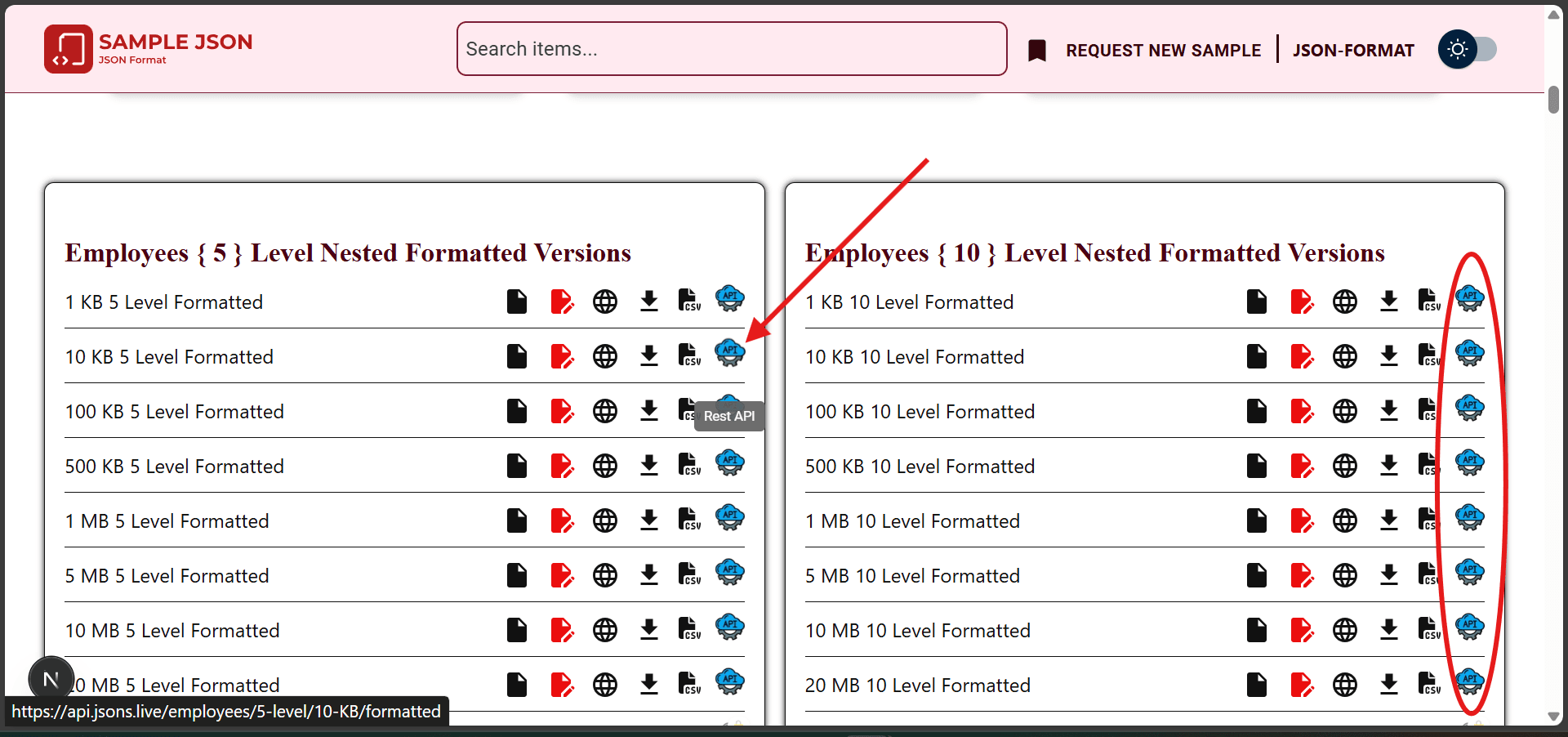
Task: Open Rest API for 1 KB 10 Level Formatted
Action: point(1470,298)
